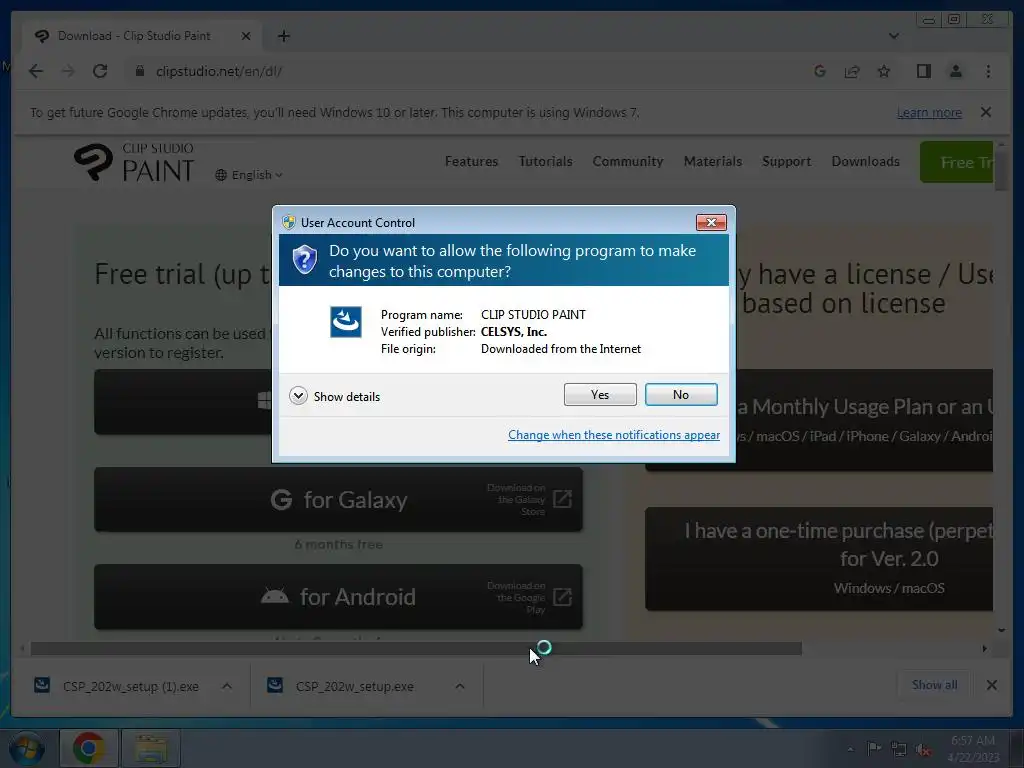This screenshot has width=1024, height=768.
Task: Toggle Chrome side panel icon
Action: 923,71
